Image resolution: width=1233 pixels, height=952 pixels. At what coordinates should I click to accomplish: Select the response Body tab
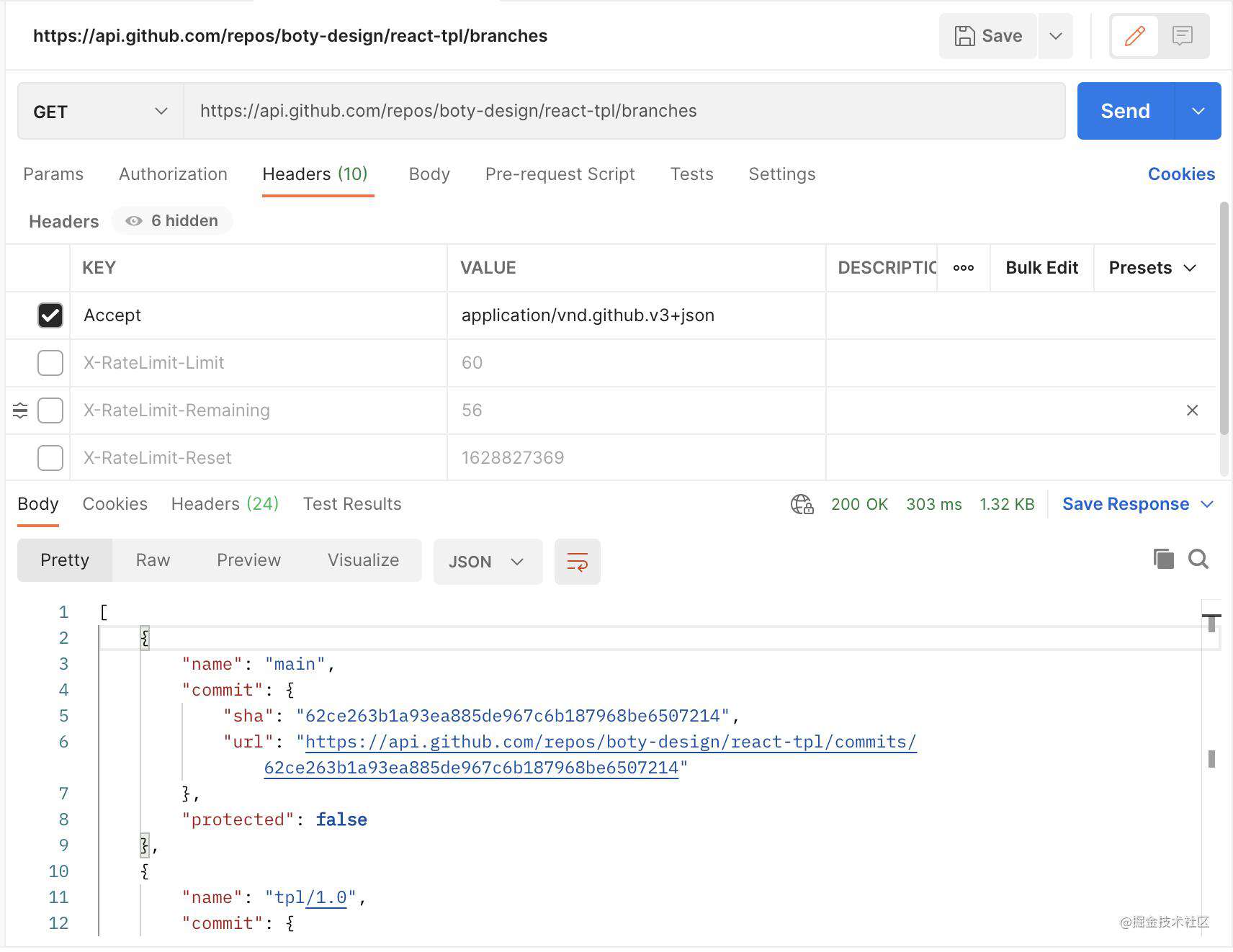click(38, 504)
